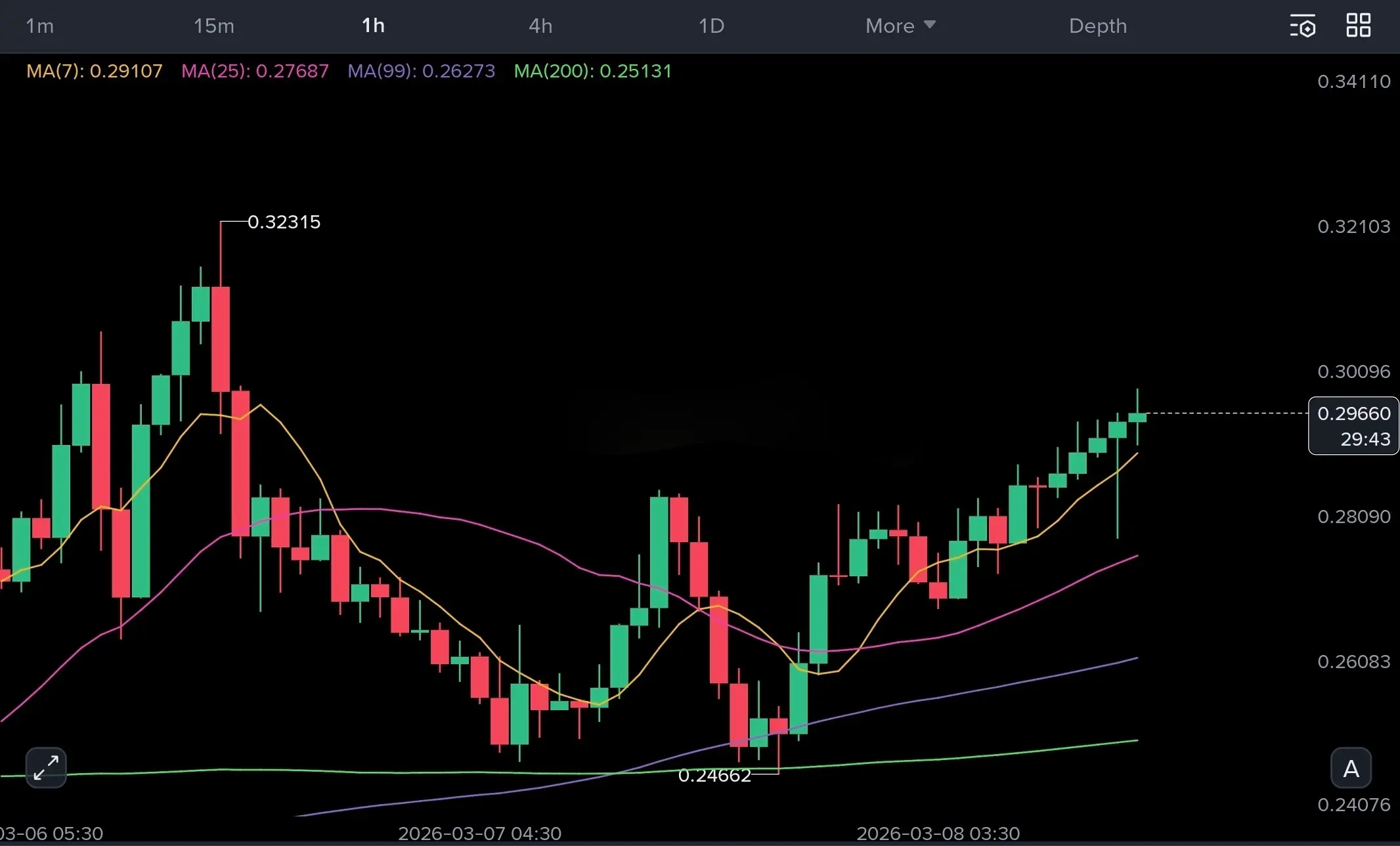This screenshot has width=1400, height=846.
Task: Click the current price tag 0.29660
Action: point(1353,414)
